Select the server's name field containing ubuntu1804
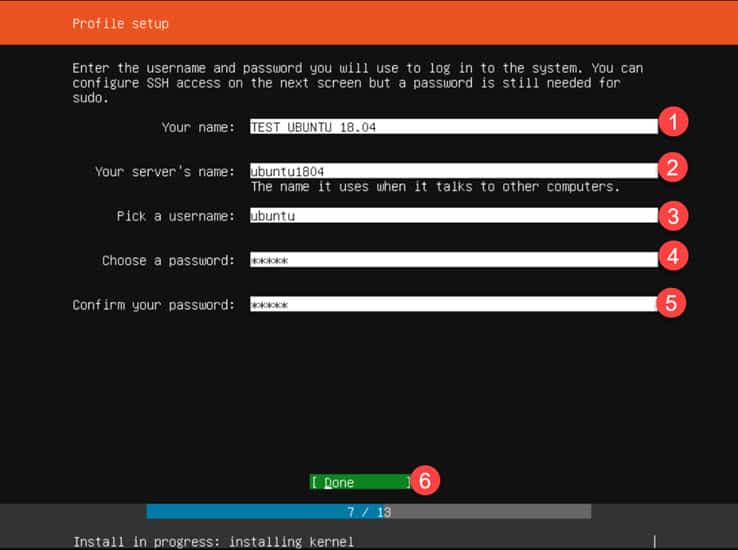Viewport: 738px width, 550px height. coord(454,171)
